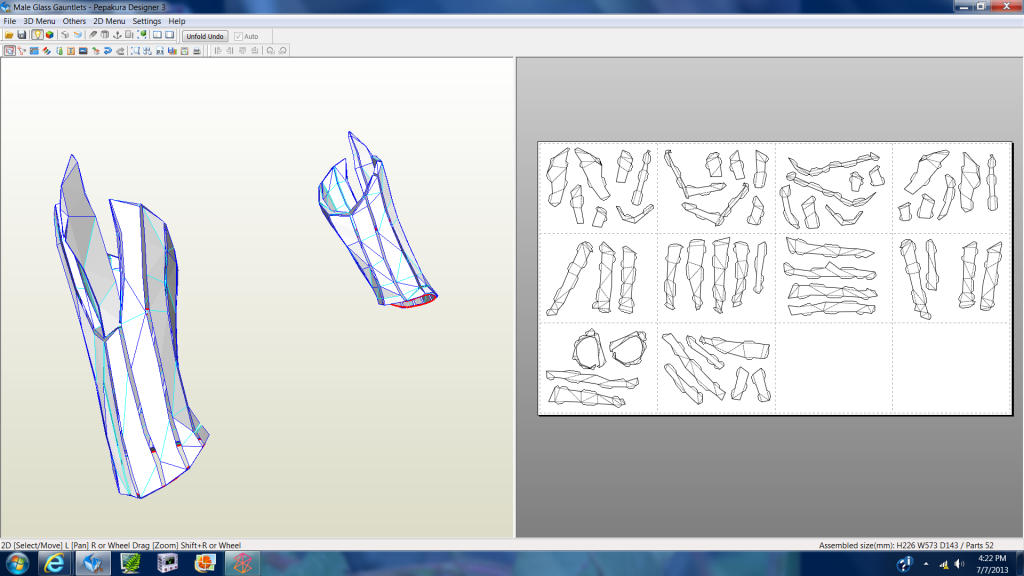The height and width of the screenshot is (576, 1024).
Task: Click the printer icon
Action: tap(197, 50)
